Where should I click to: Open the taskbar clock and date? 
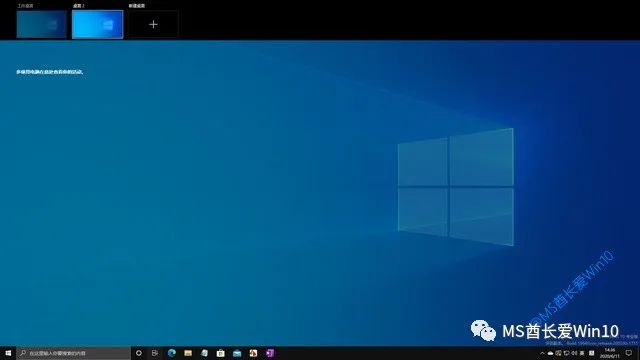[610, 353]
